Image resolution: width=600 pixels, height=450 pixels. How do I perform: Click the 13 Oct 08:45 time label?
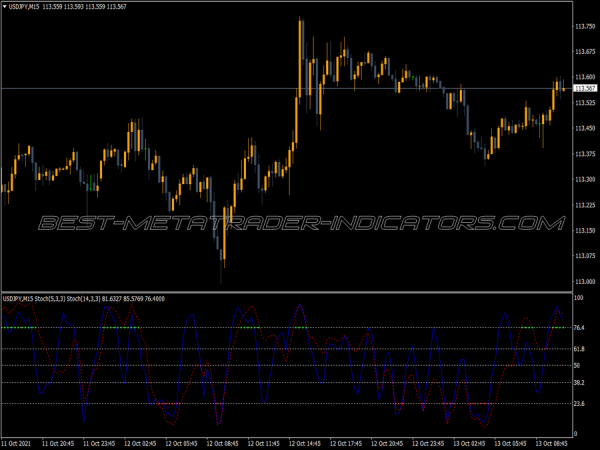(552, 444)
